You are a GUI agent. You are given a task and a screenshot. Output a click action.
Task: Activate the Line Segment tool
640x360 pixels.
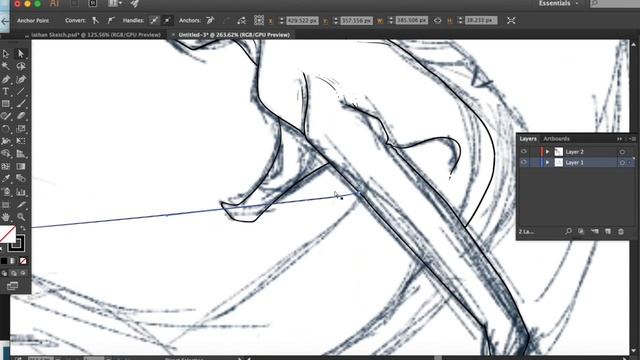[20, 91]
